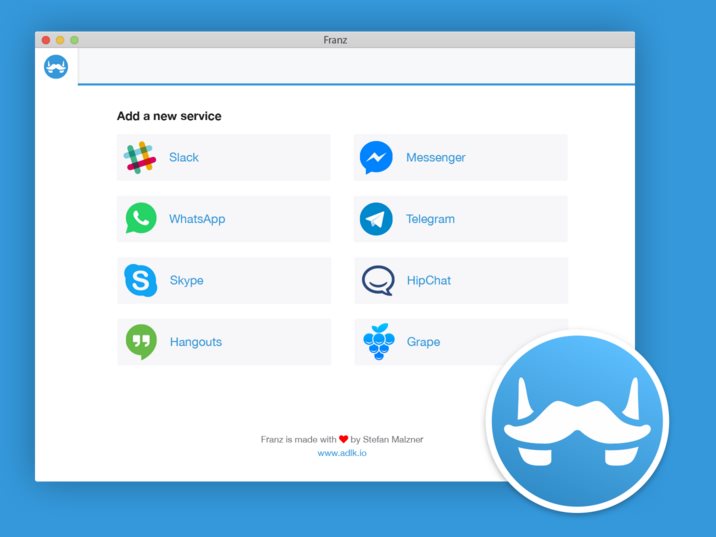Screen dimensions: 716x537
Task: Click the Skype S logo icon
Action: pyautogui.click(x=141, y=280)
